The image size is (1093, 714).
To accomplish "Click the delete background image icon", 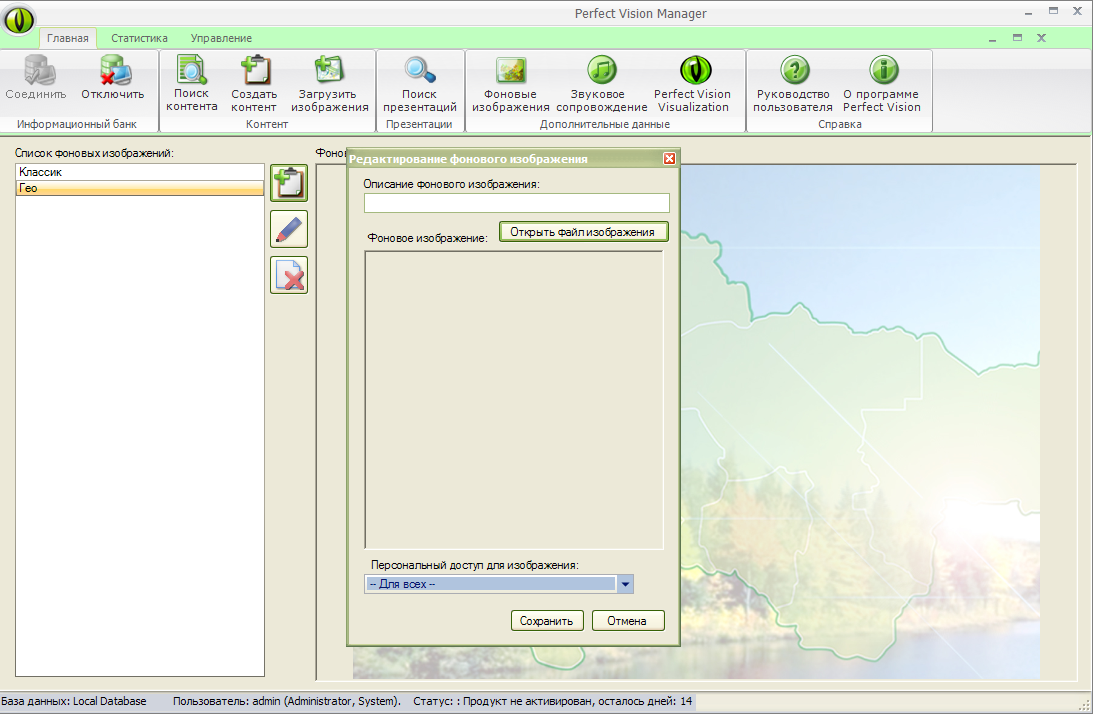I will click(x=289, y=275).
